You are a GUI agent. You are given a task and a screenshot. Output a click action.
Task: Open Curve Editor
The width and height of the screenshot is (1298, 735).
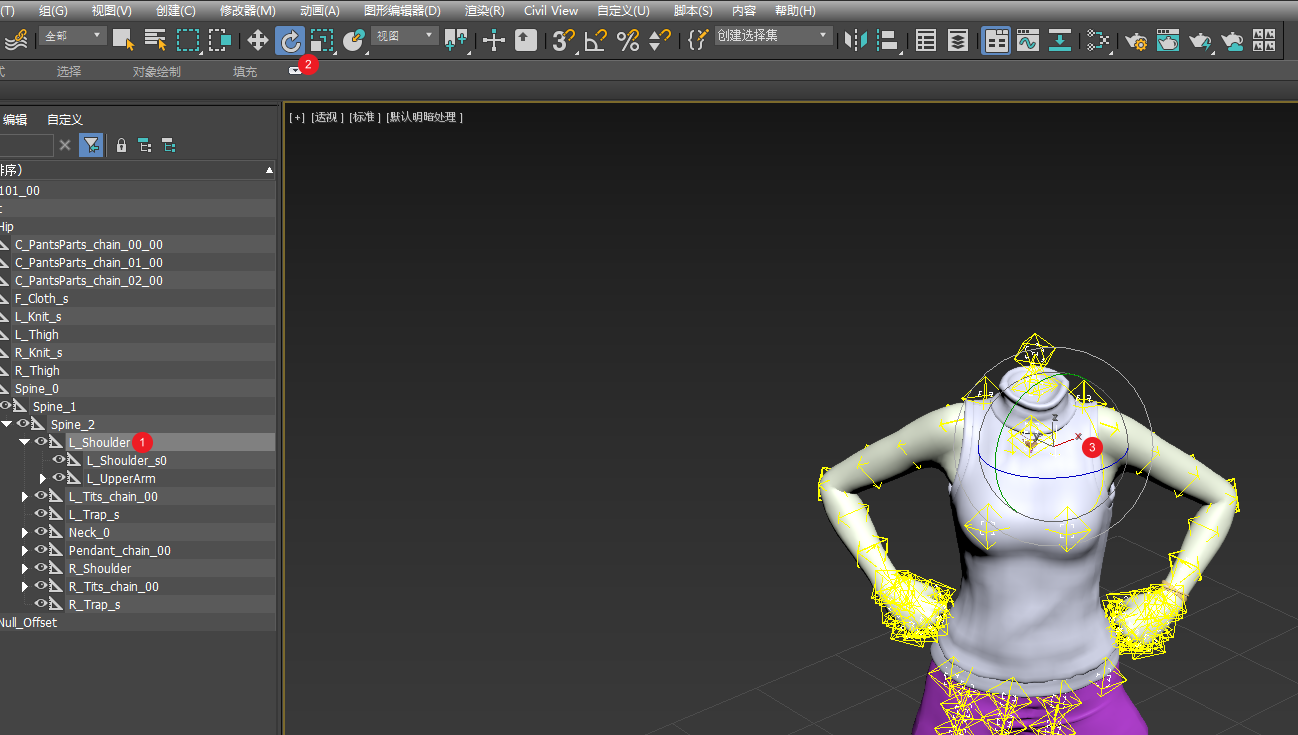click(x=1028, y=40)
